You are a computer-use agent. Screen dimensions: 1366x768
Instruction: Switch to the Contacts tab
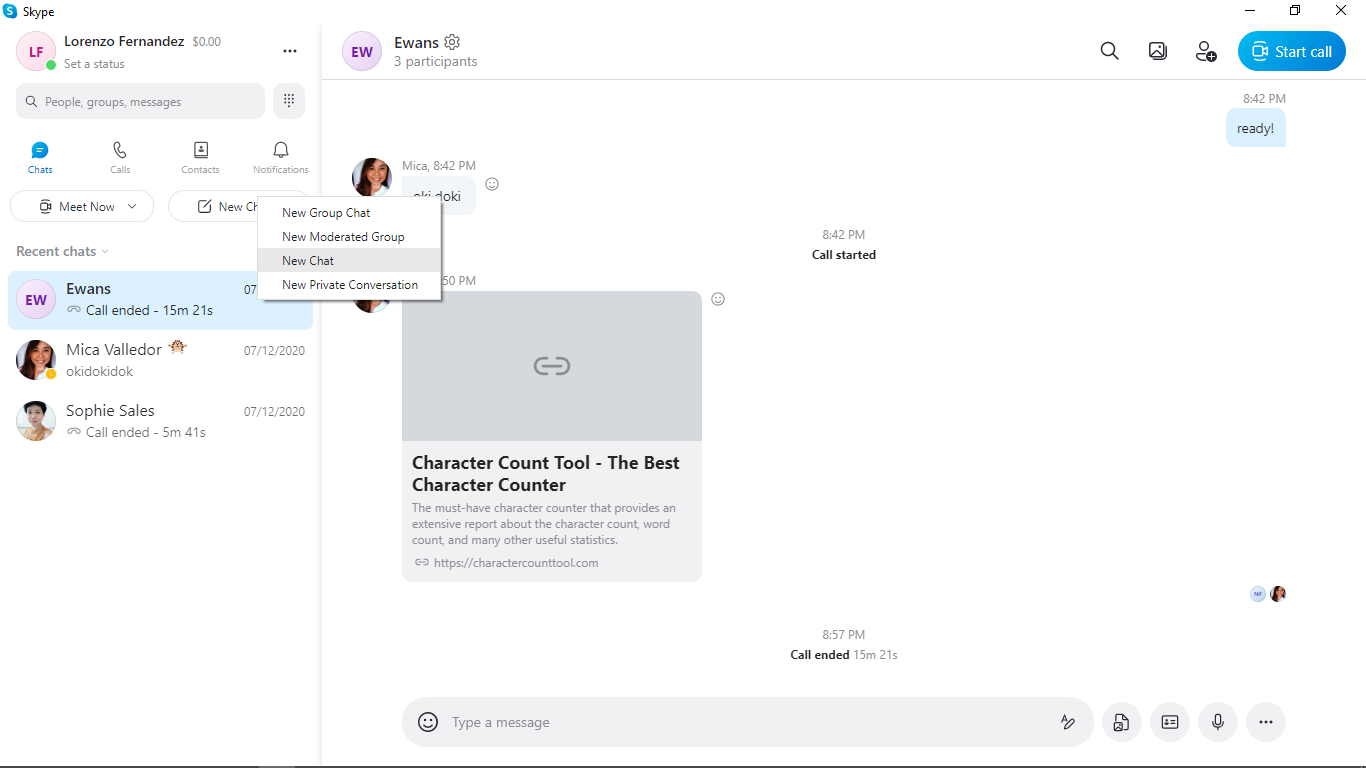[200, 158]
